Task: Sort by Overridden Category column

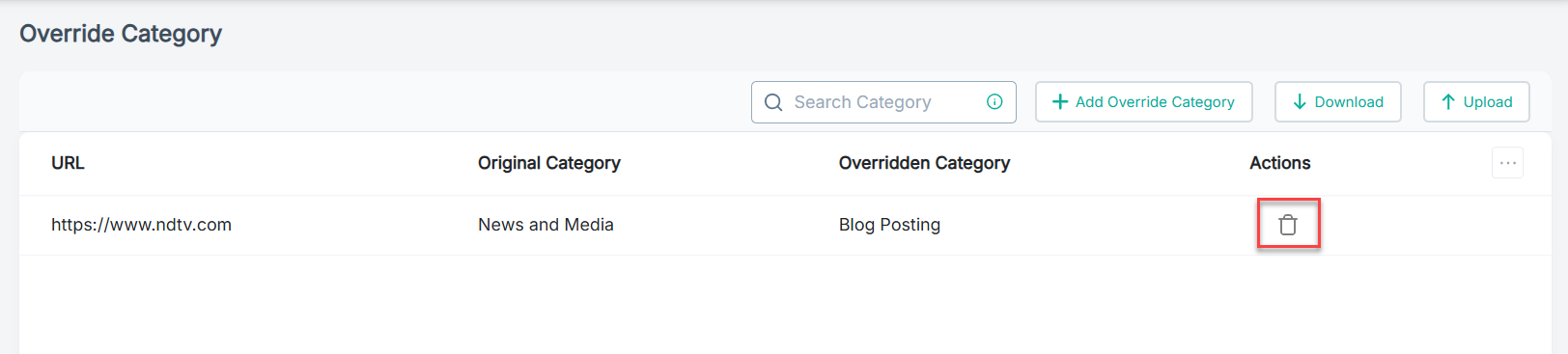Action: tap(924, 163)
